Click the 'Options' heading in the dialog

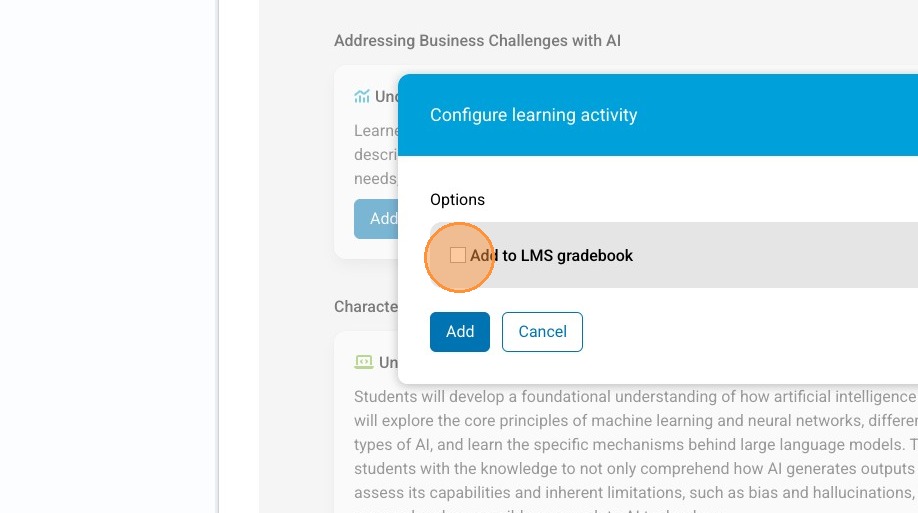(457, 200)
